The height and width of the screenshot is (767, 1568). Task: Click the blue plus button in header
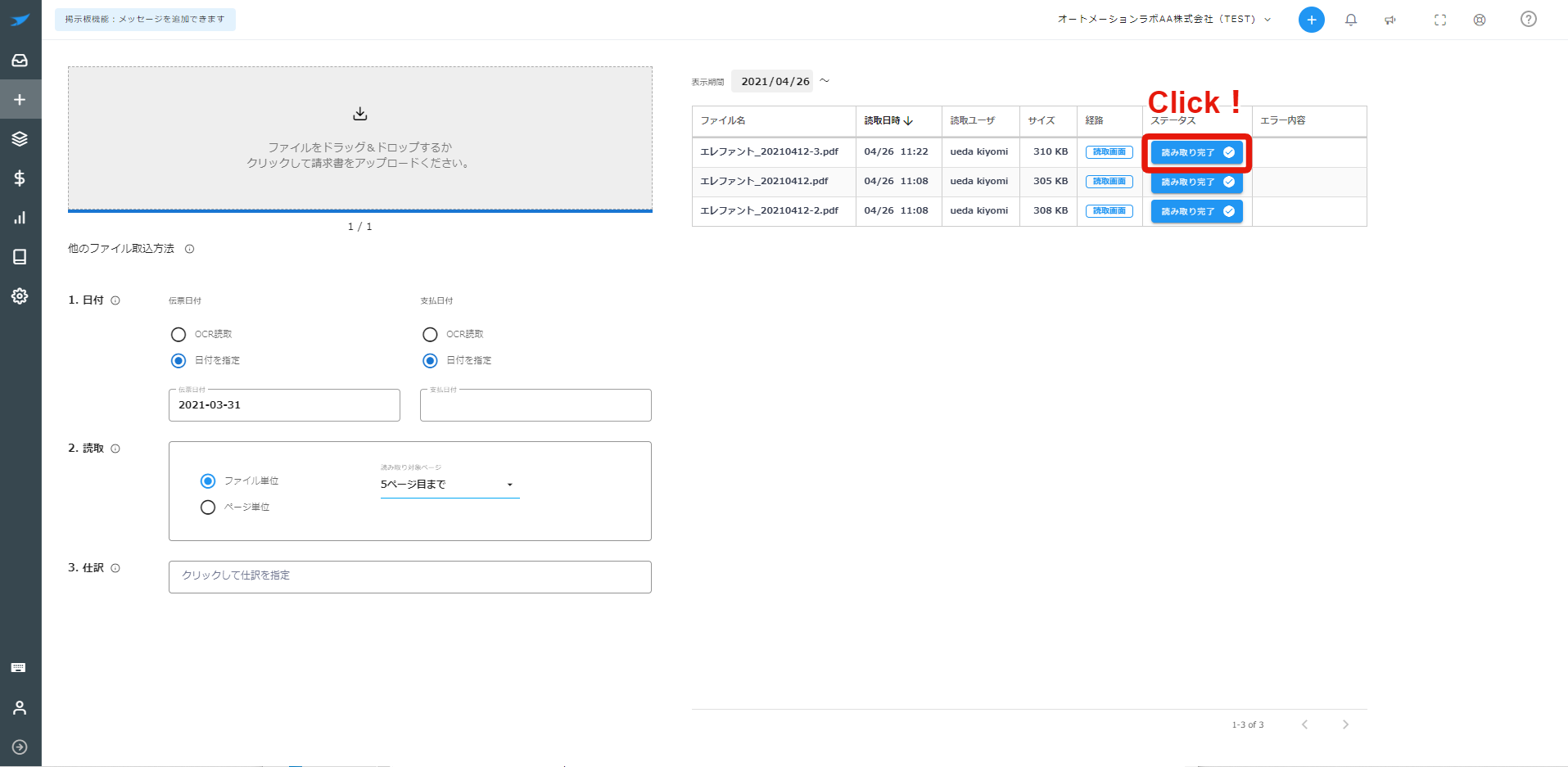tap(1311, 20)
